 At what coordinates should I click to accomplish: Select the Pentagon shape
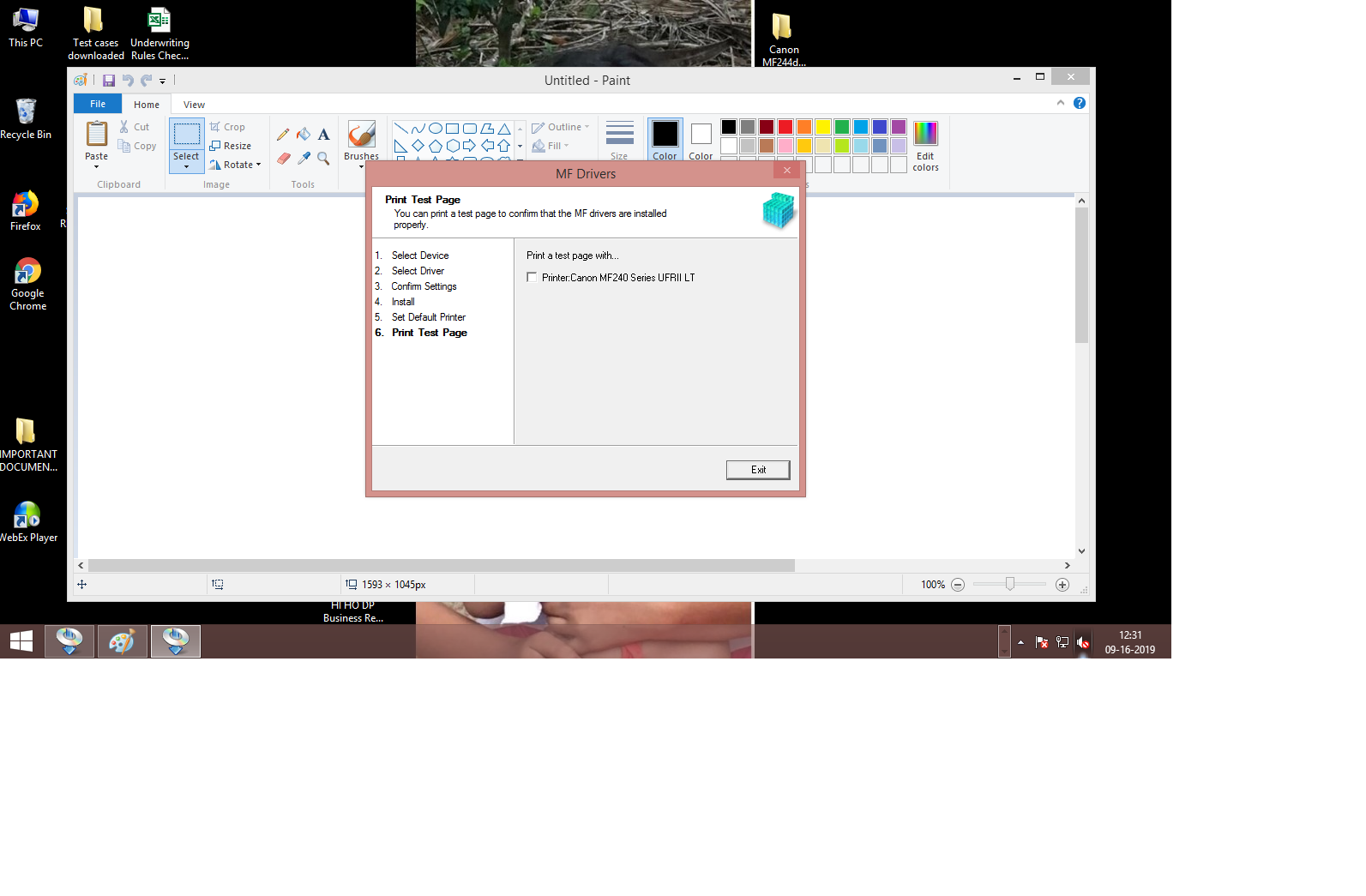[x=436, y=146]
